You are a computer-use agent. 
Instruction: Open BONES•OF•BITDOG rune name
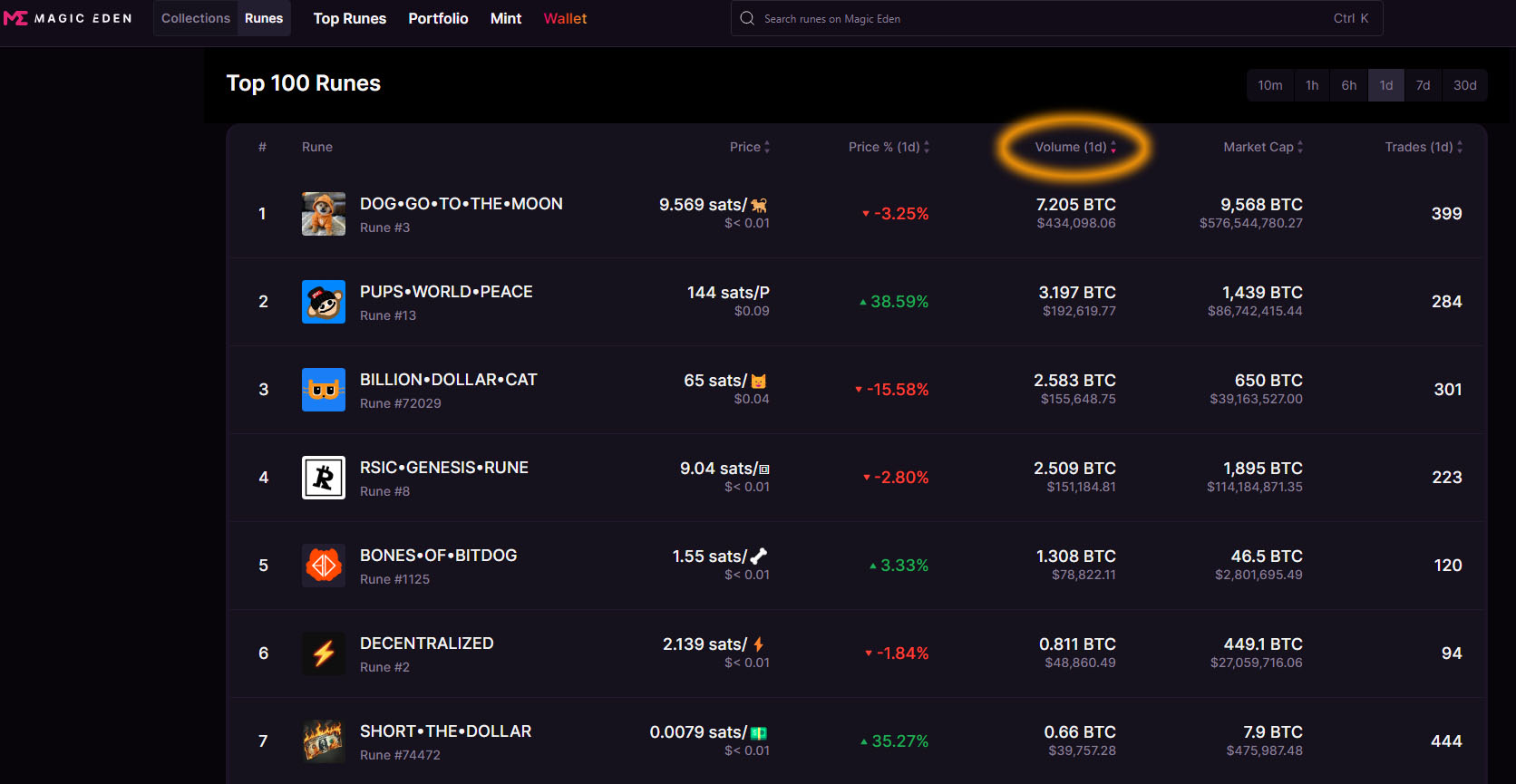click(439, 556)
